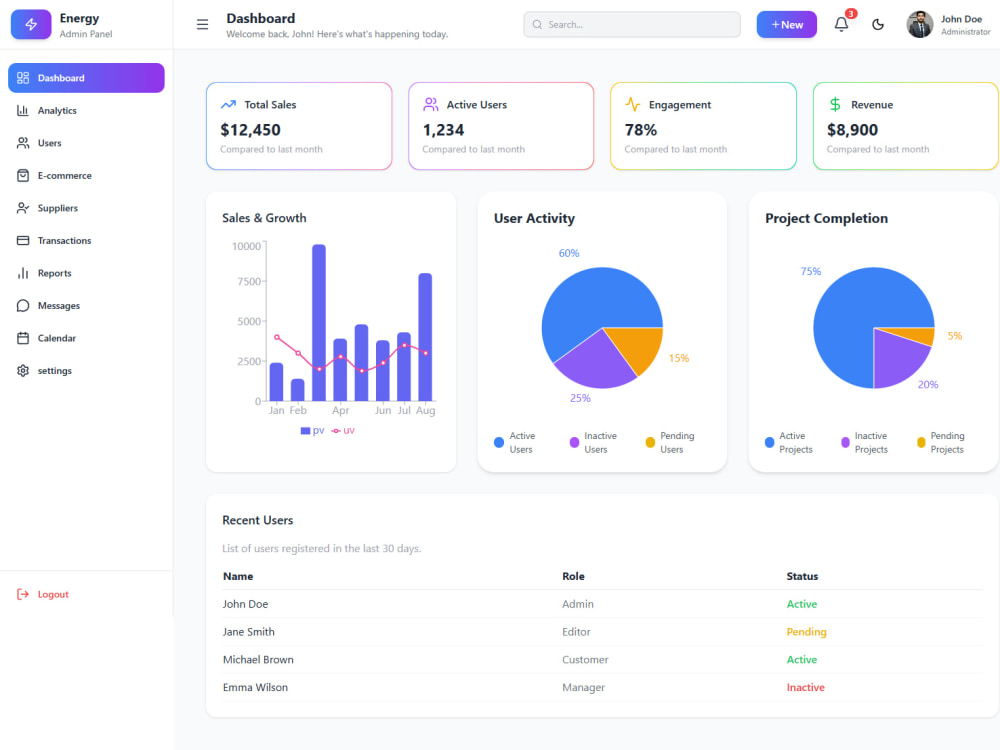Viewport: 1000px width, 750px height.
Task: Click yellow Pending Projects legend dot
Action: tap(921, 442)
